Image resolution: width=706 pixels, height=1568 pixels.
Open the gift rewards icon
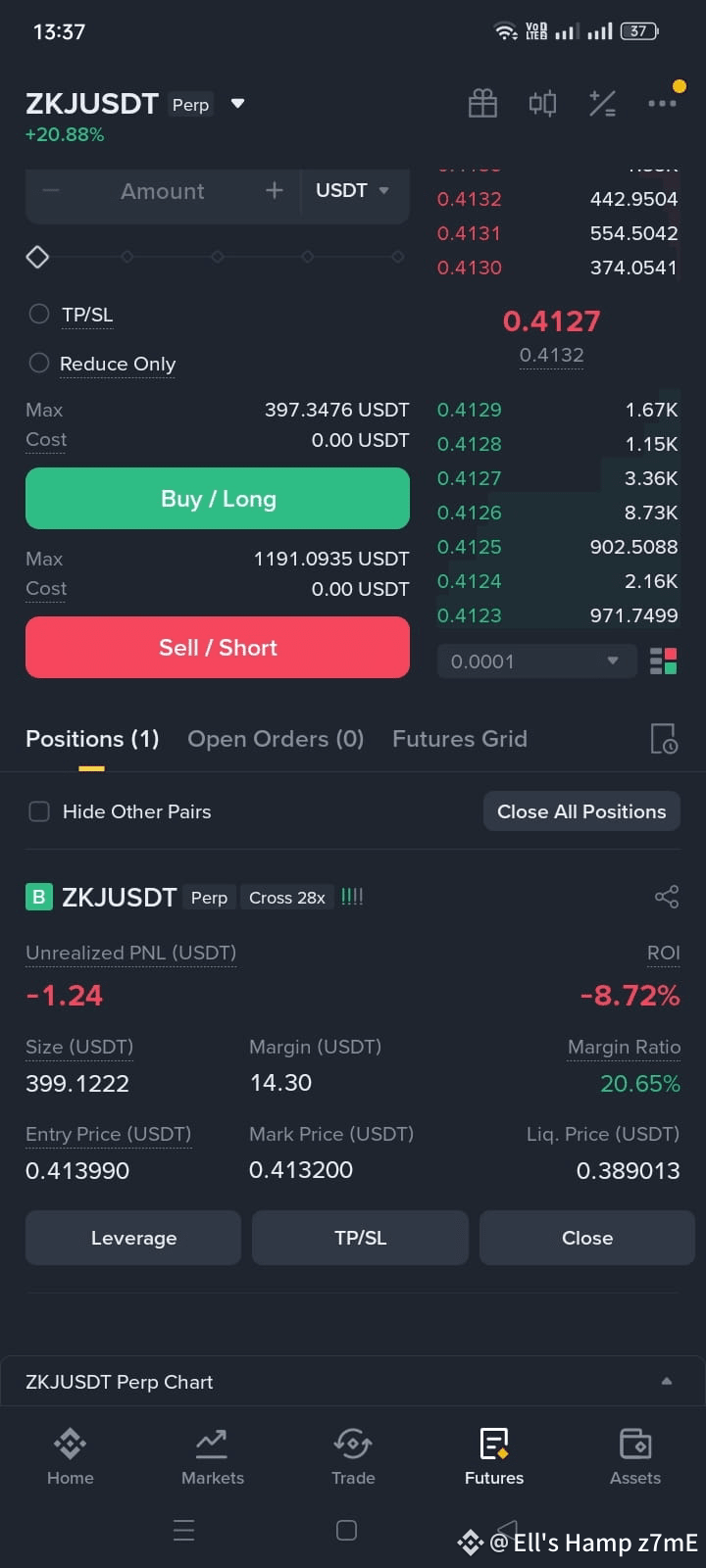(x=482, y=103)
